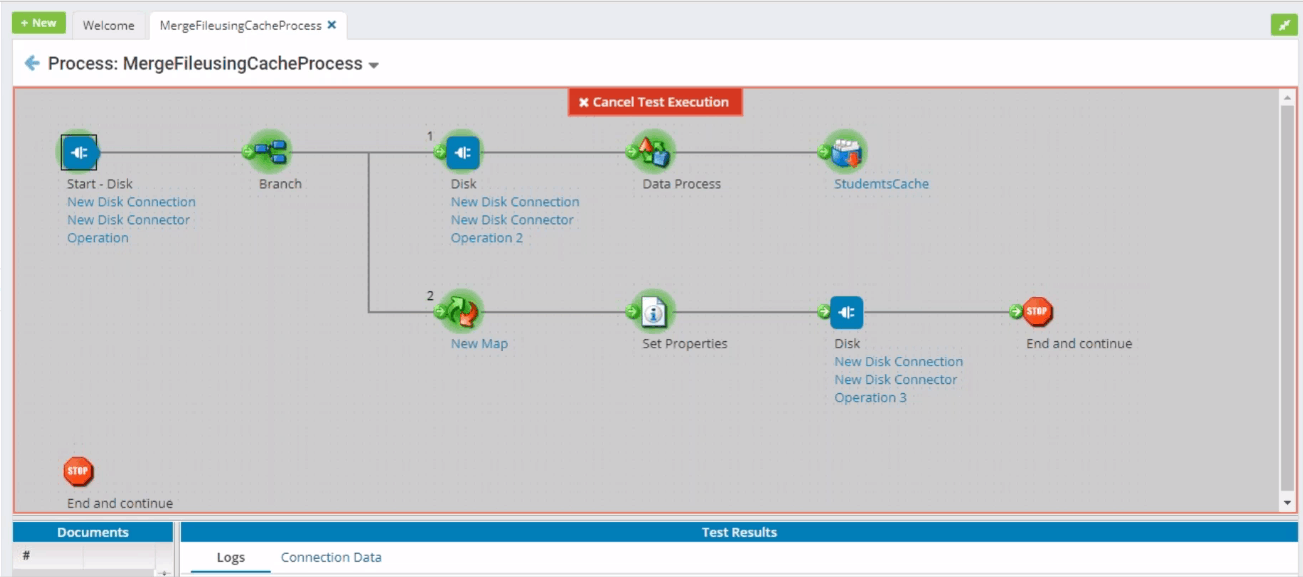Screen dimensions: 1303x577
Task: Open New Disk Connector Operation 3 link
Action: pyautogui.click(x=896, y=389)
